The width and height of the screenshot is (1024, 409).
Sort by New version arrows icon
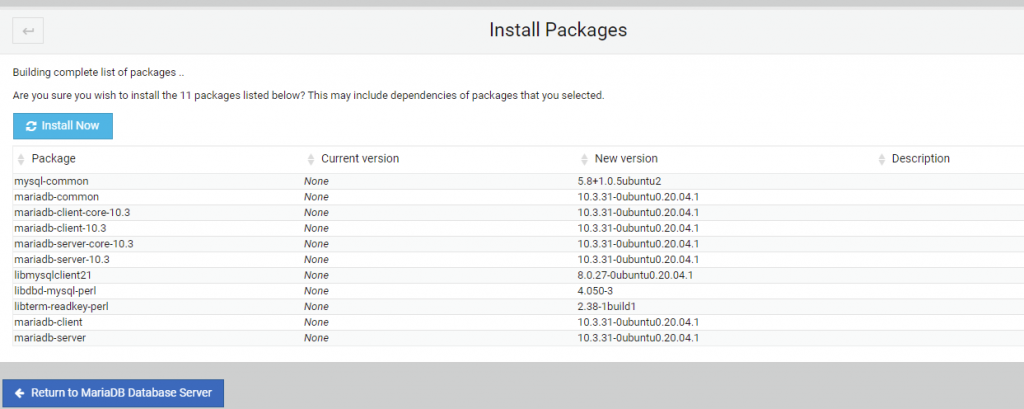[x=584, y=160]
